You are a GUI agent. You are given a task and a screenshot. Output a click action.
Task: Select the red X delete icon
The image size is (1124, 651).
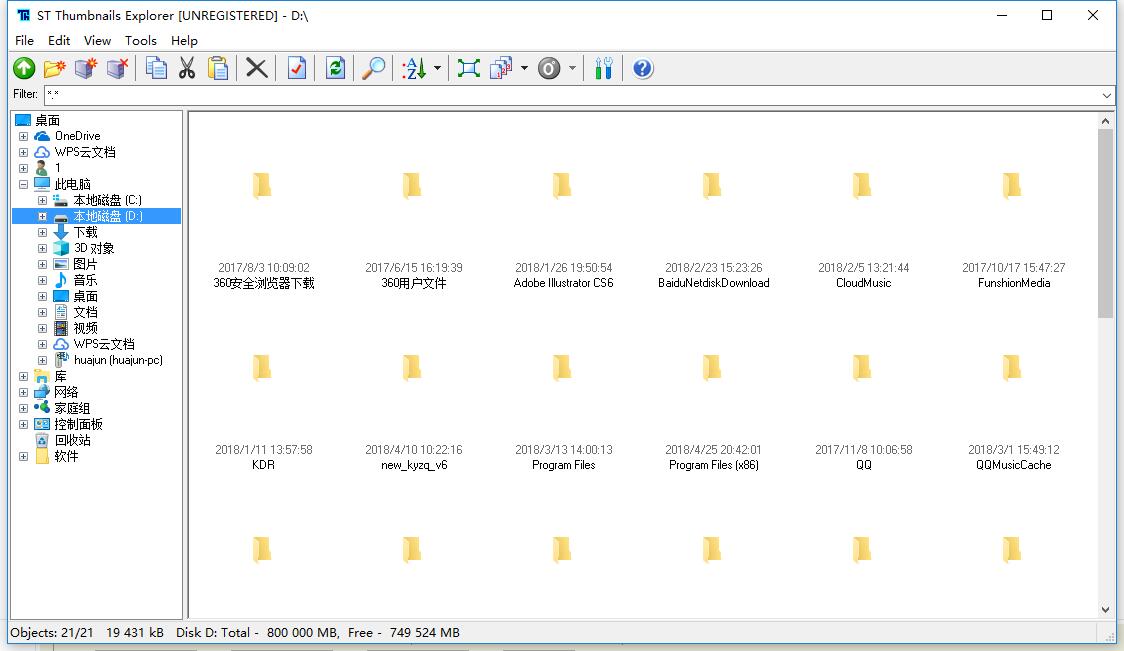(x=255, y=68)
